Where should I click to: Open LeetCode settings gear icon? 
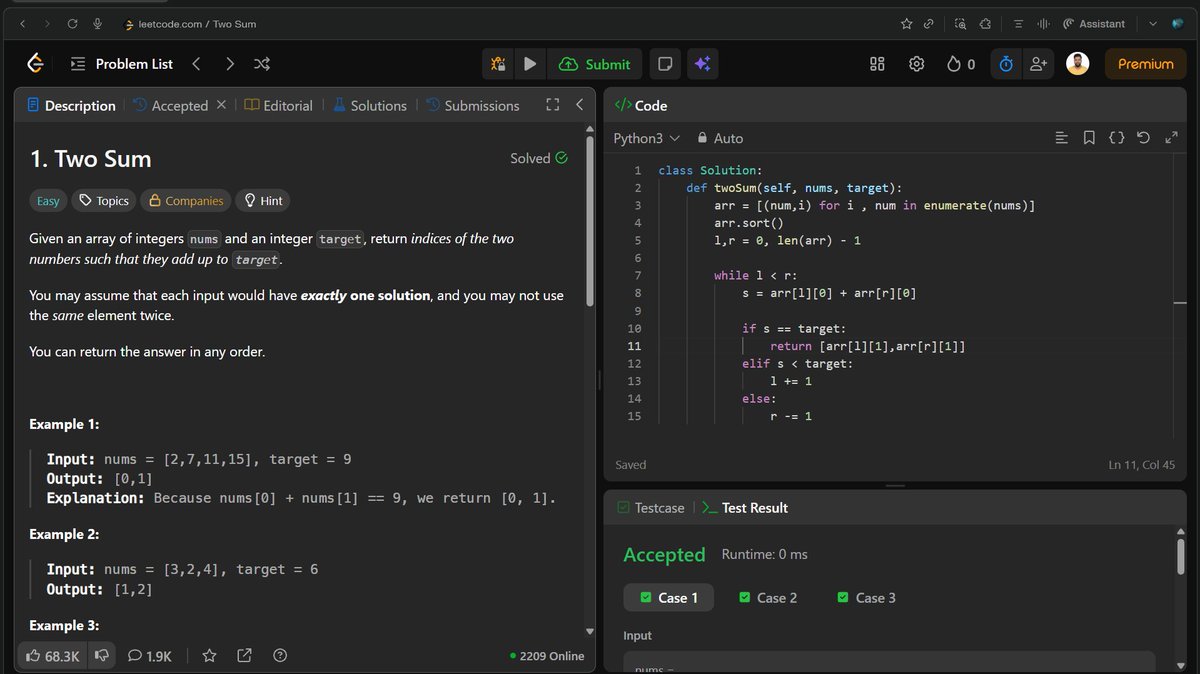pyautogui.click(x=916, y=64)
